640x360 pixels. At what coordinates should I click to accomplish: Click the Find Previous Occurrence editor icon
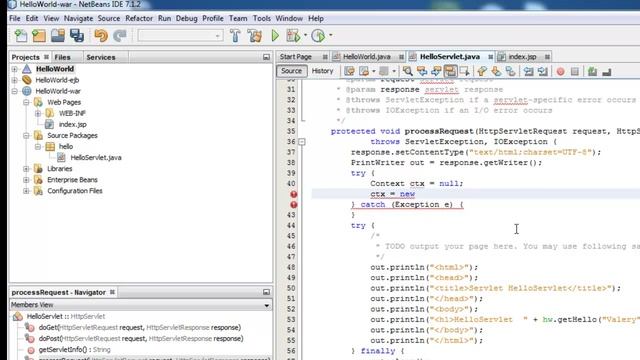[x=422, y=71]
